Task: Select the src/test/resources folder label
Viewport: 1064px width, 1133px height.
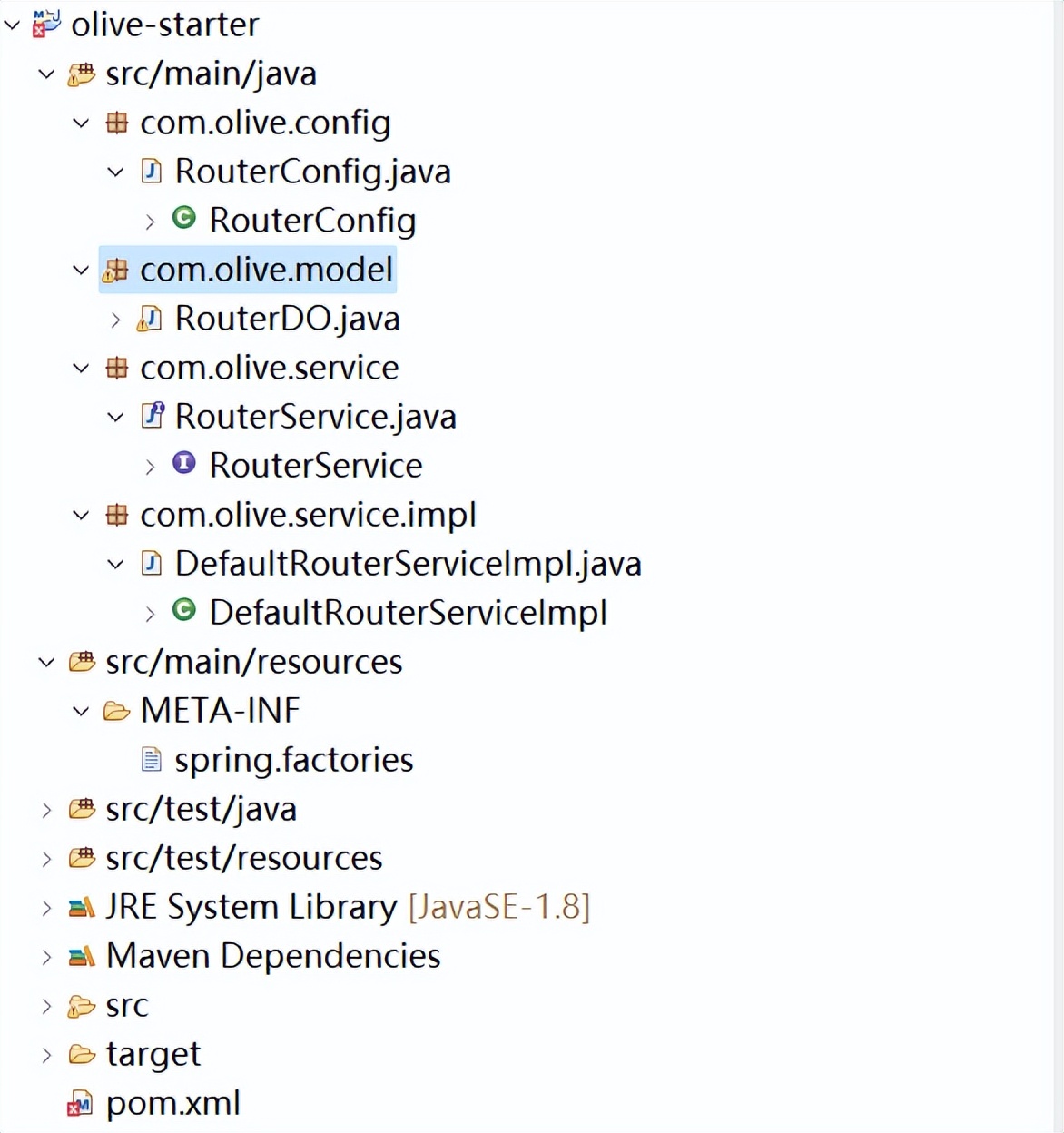Action: click(243, 858)
